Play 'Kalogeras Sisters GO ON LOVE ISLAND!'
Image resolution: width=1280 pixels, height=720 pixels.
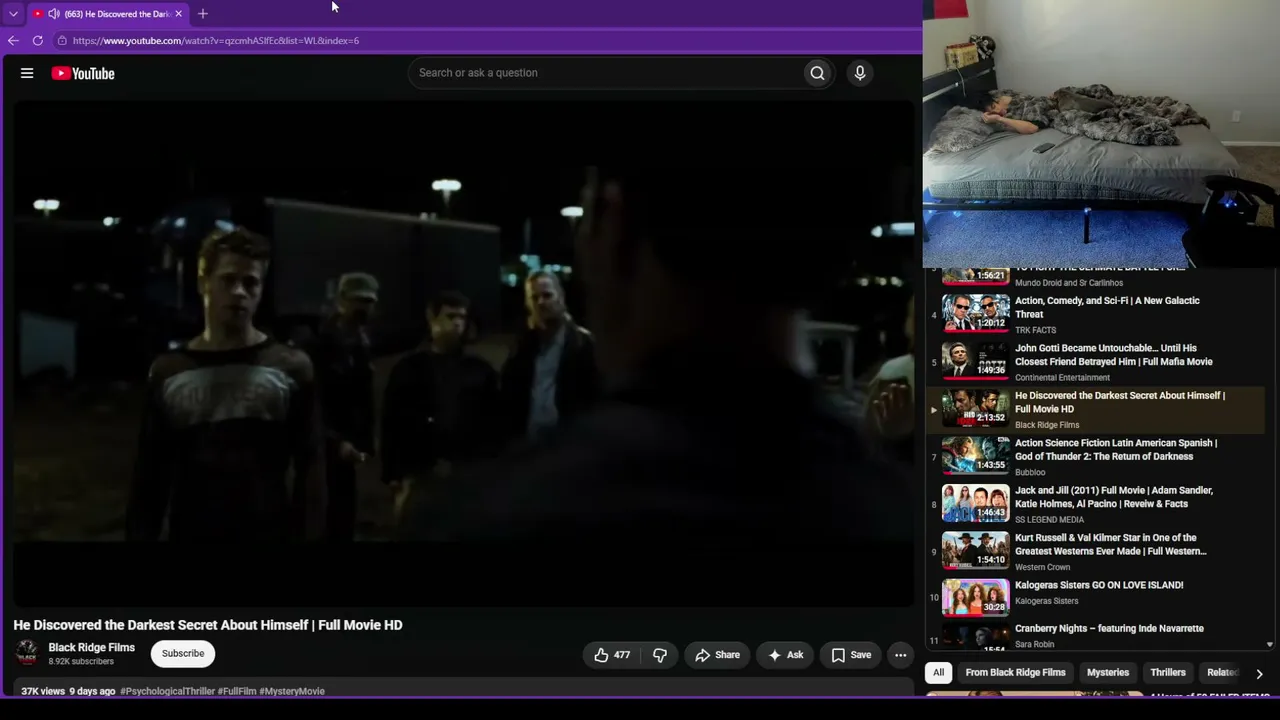(x=1099, y=585)
